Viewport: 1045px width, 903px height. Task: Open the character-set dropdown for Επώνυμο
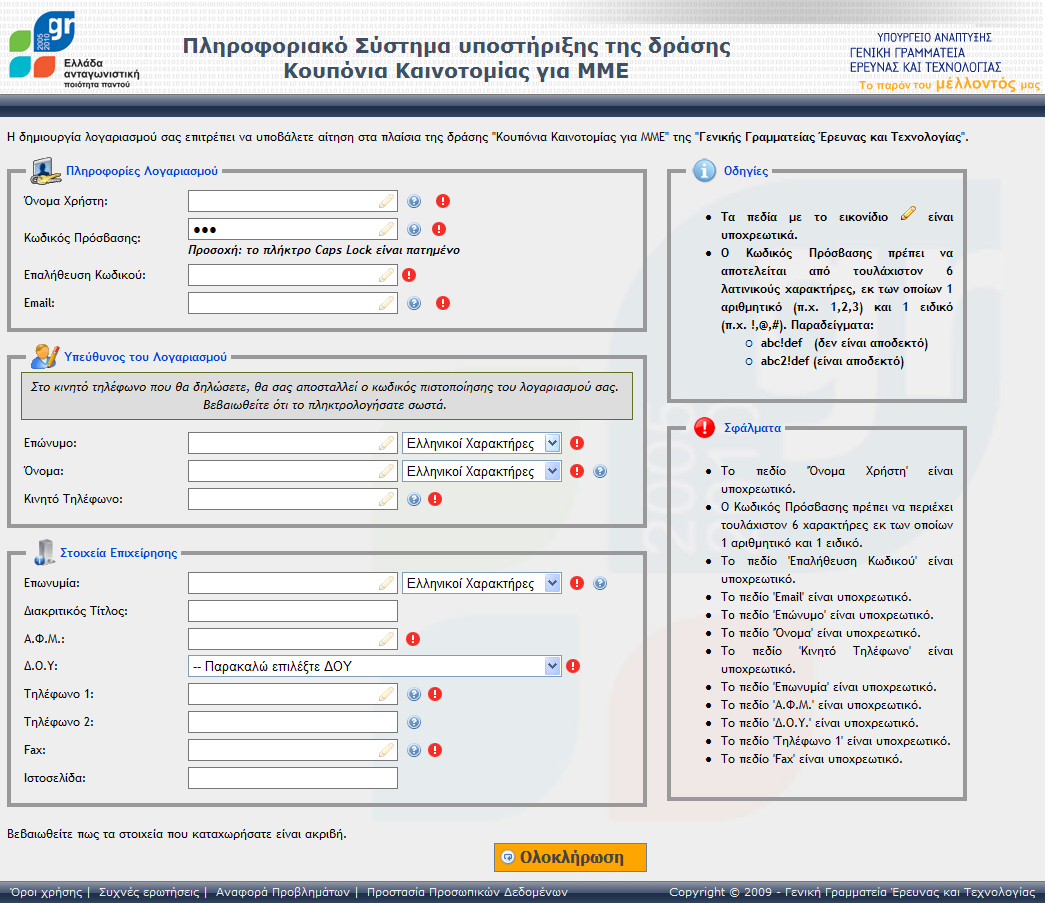[481, 443]
